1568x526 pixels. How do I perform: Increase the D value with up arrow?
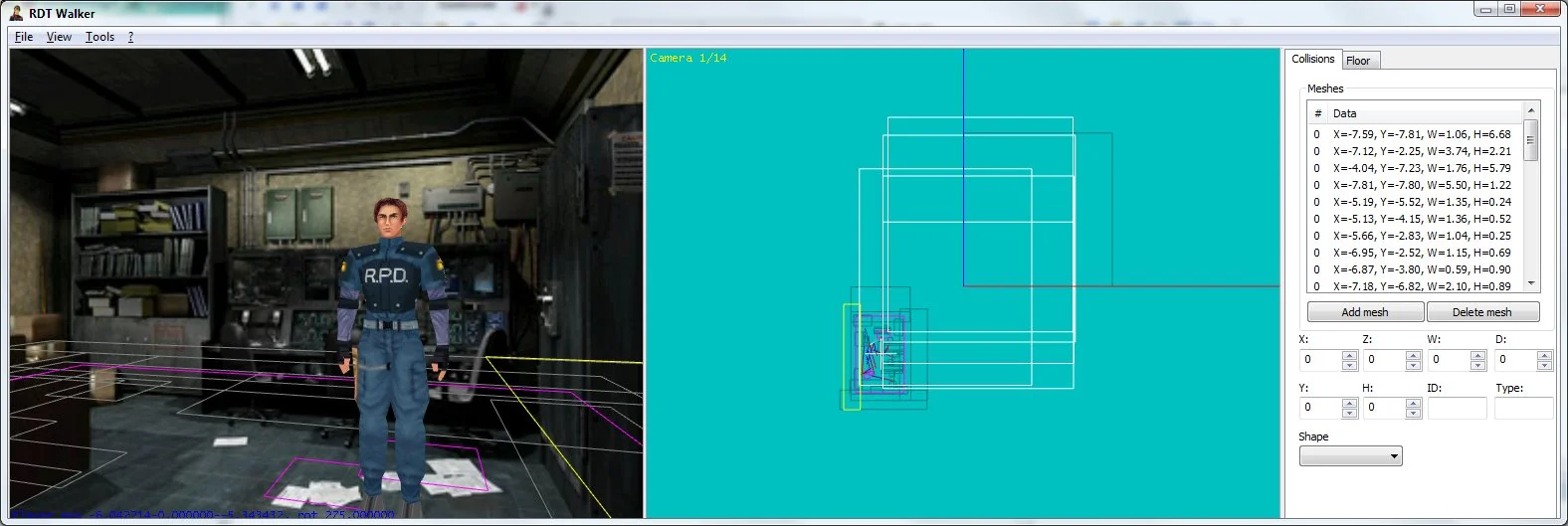click(1545, 355)
